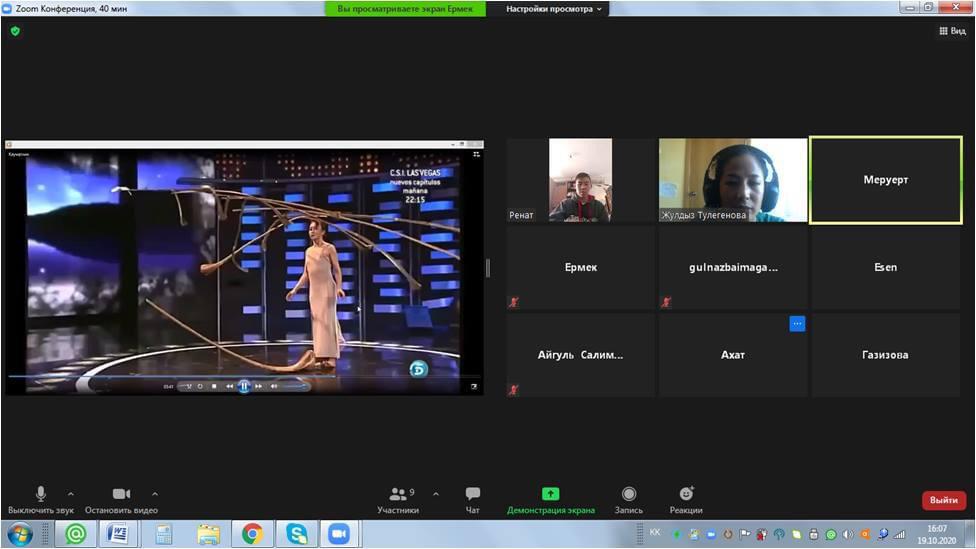Expand audio options arrow beside microphone

click(70, 493)
